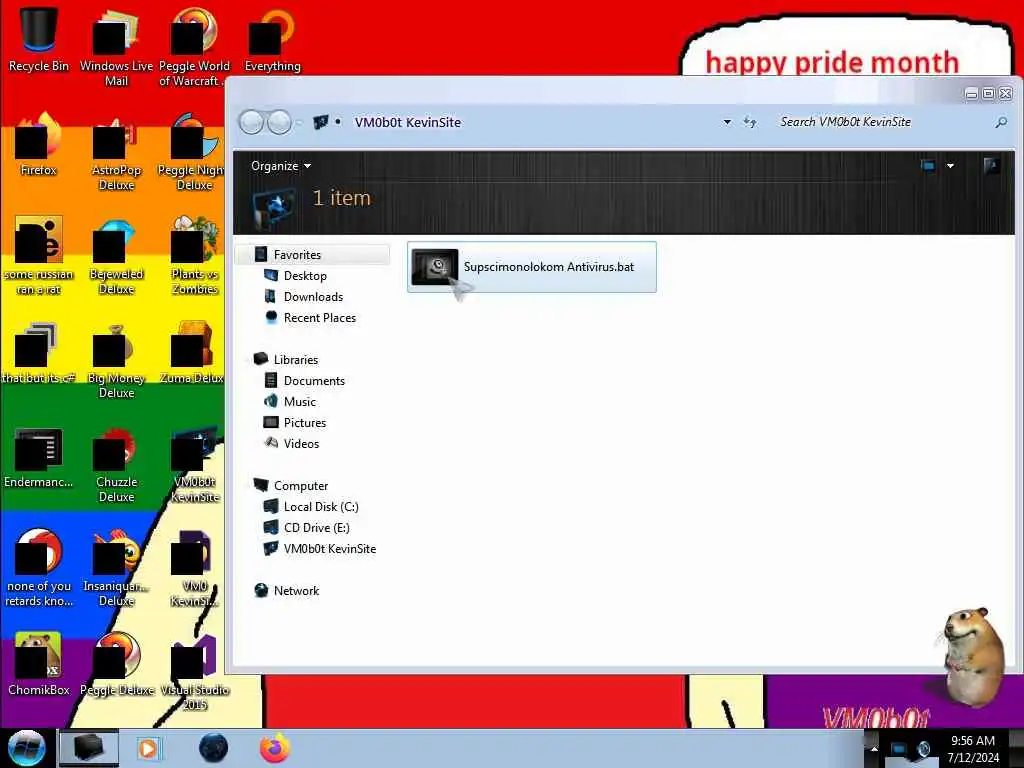Open VM0b0t KevinSite desktop shortcut

[194, 464]
